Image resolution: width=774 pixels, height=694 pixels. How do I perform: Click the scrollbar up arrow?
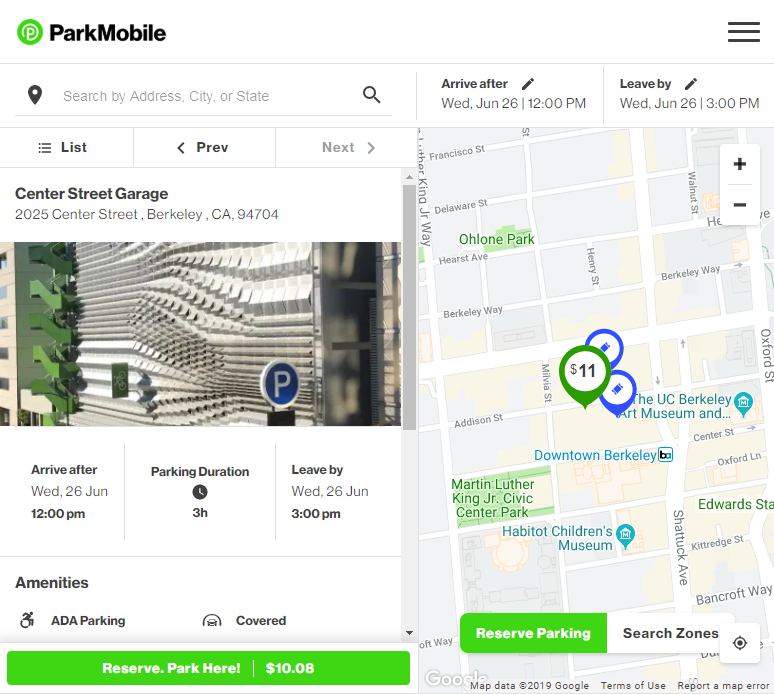click(409, 177)
